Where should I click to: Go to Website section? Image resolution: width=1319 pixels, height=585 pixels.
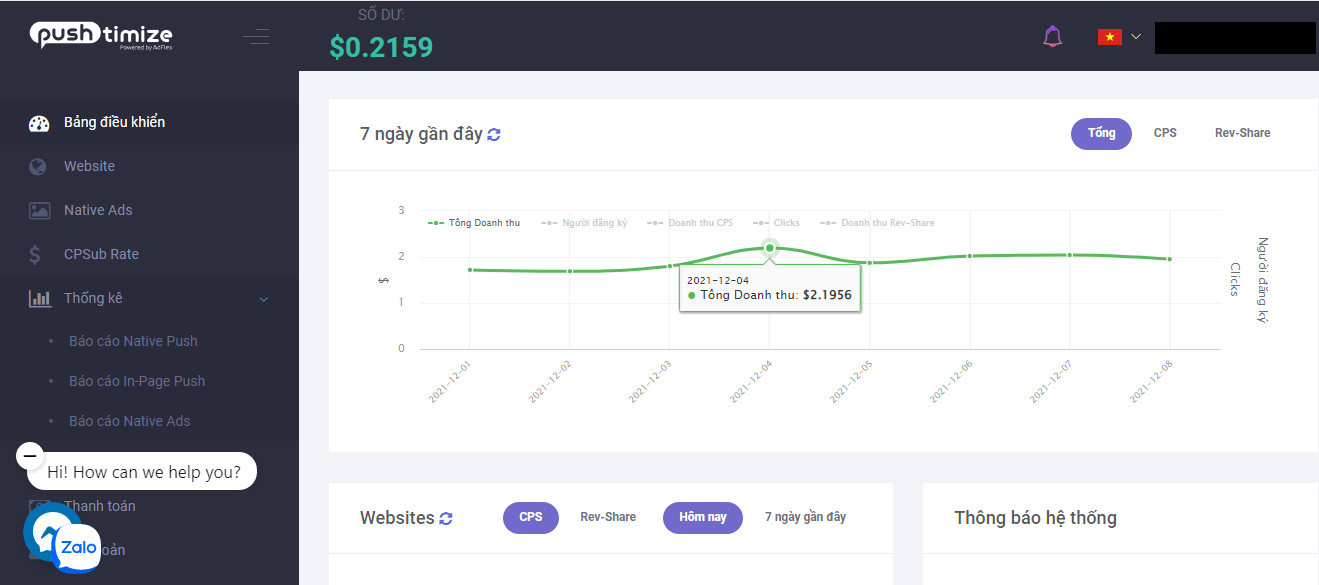point(89,166)
